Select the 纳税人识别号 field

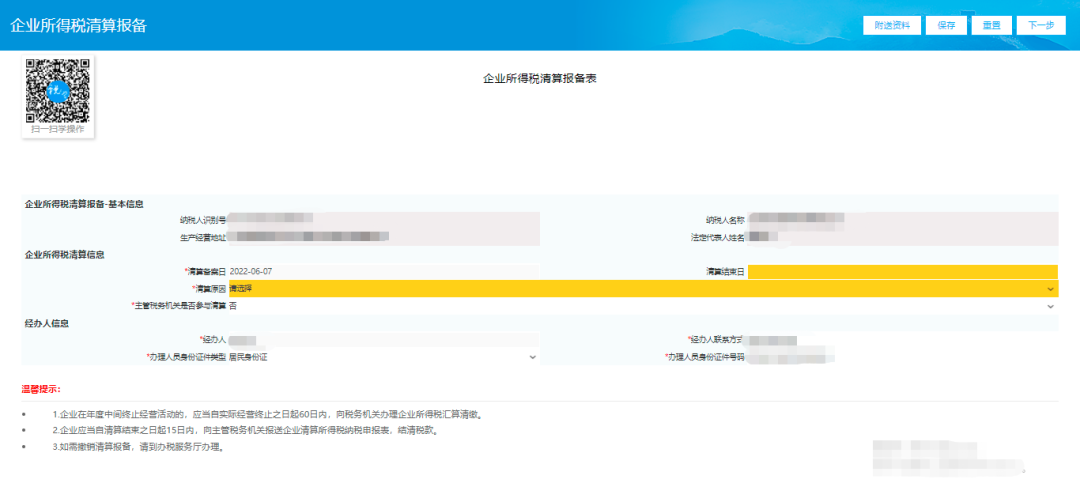(384, 220)
